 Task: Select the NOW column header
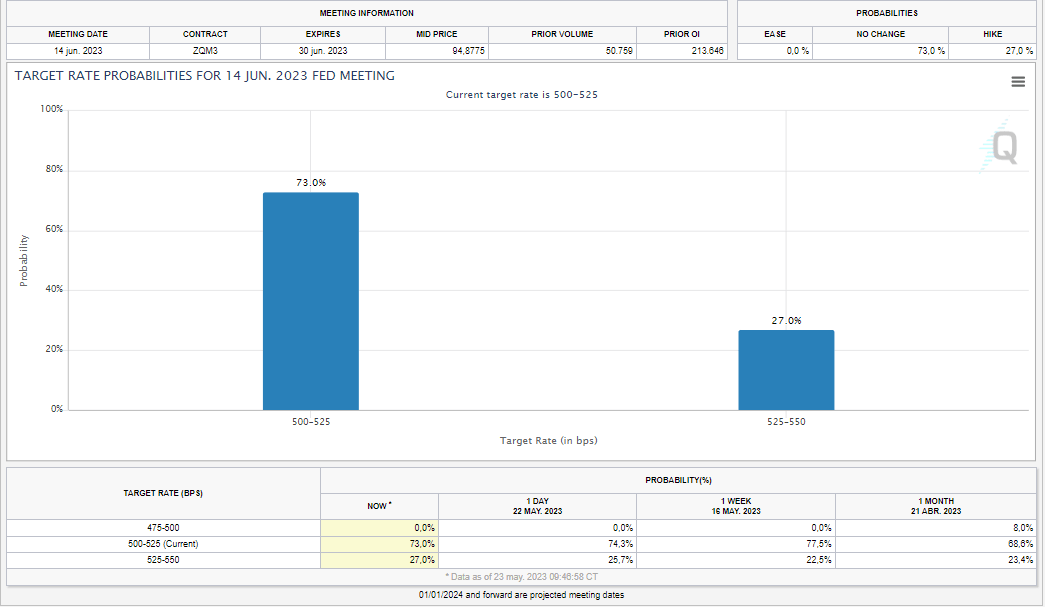pyautogui.click(x=378, y=505)
